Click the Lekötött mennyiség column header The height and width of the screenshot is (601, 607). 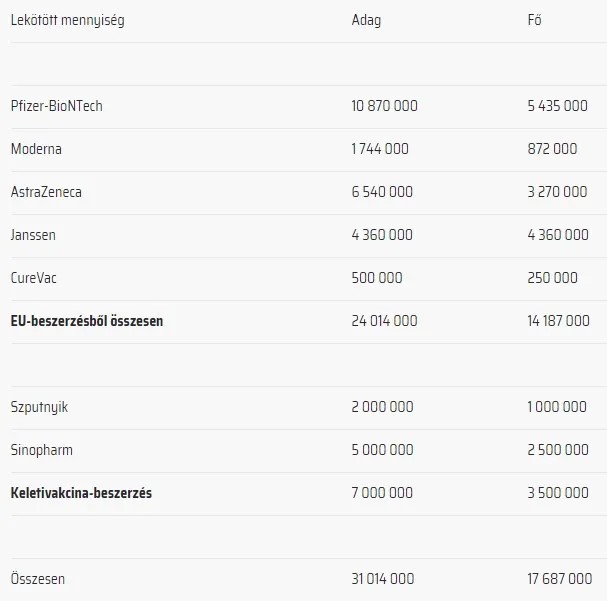pyautogui.click(x=68, y=20)
